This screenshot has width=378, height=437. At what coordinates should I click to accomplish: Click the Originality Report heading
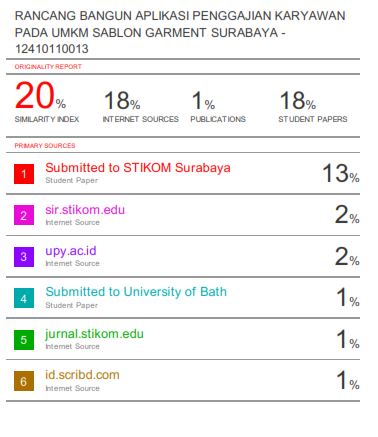click(48, 67)
